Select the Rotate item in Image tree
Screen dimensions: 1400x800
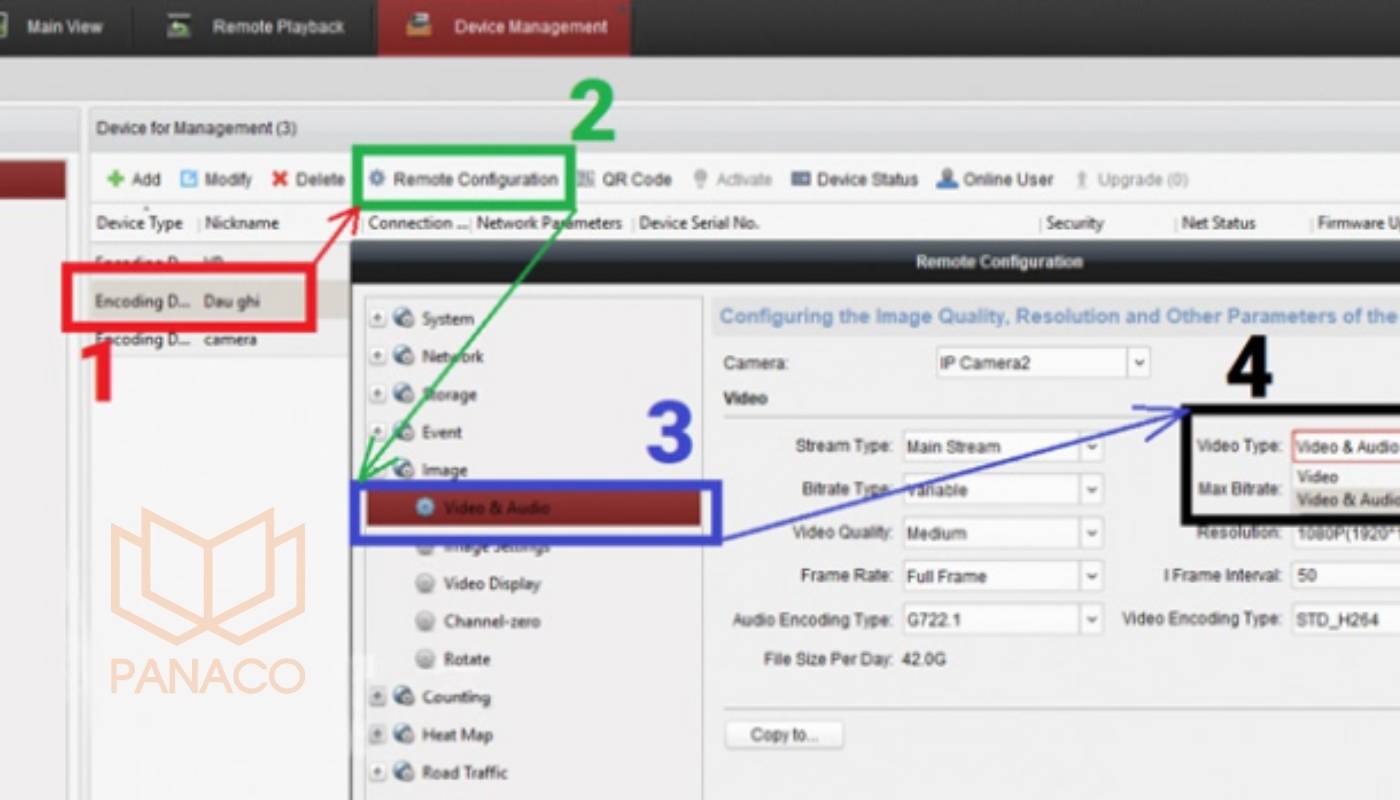tap(465, 659)
